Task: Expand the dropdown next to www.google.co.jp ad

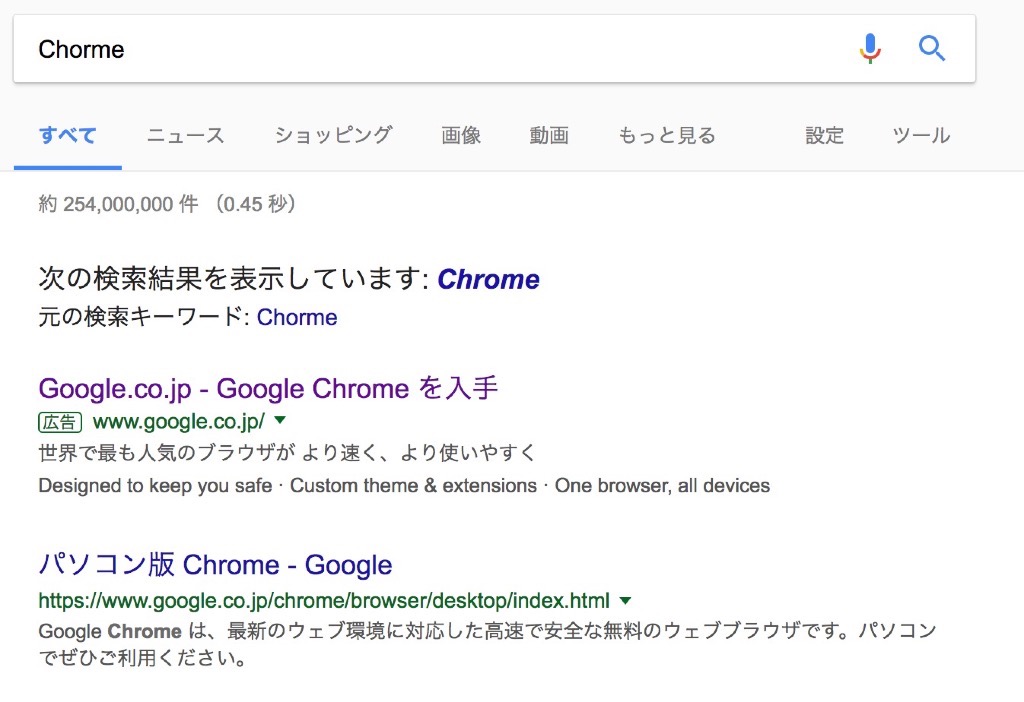Action: (x=280, y=421)
